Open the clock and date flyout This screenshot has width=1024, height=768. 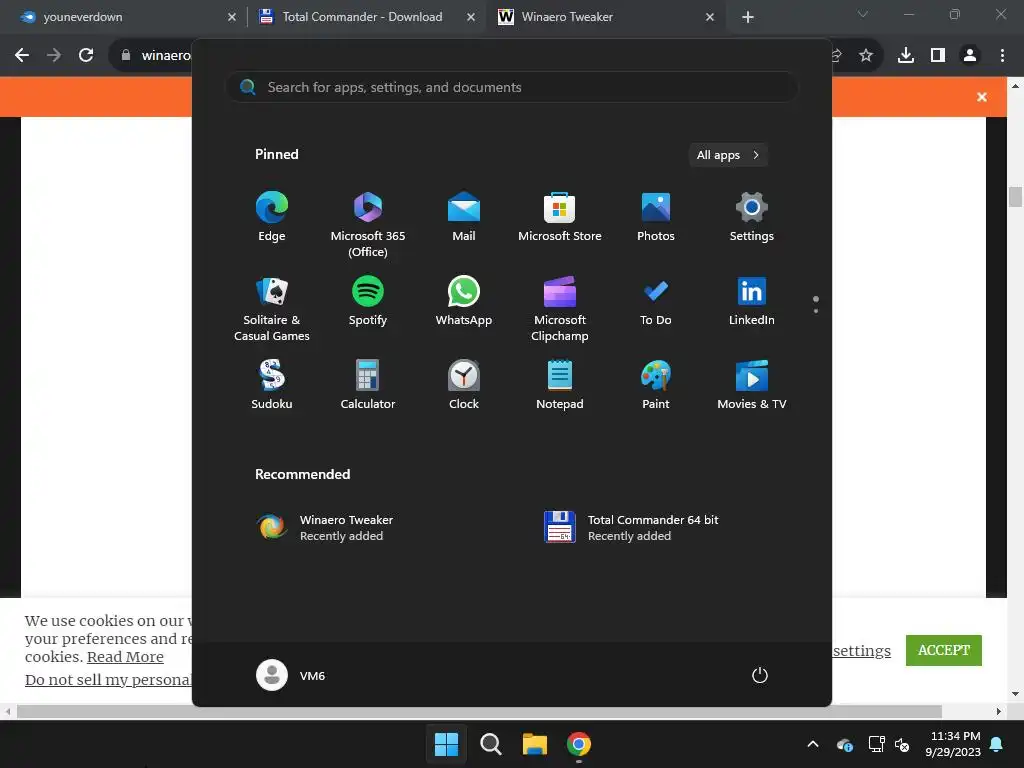[953, 744]
